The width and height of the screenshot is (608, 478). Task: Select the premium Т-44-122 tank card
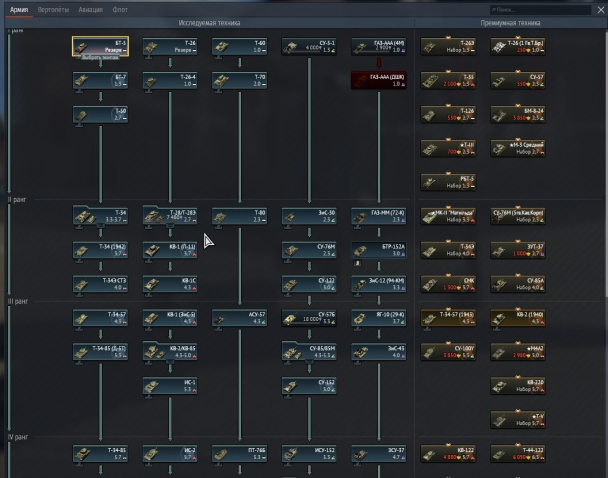pyautogui.click(x=518, y=454)
